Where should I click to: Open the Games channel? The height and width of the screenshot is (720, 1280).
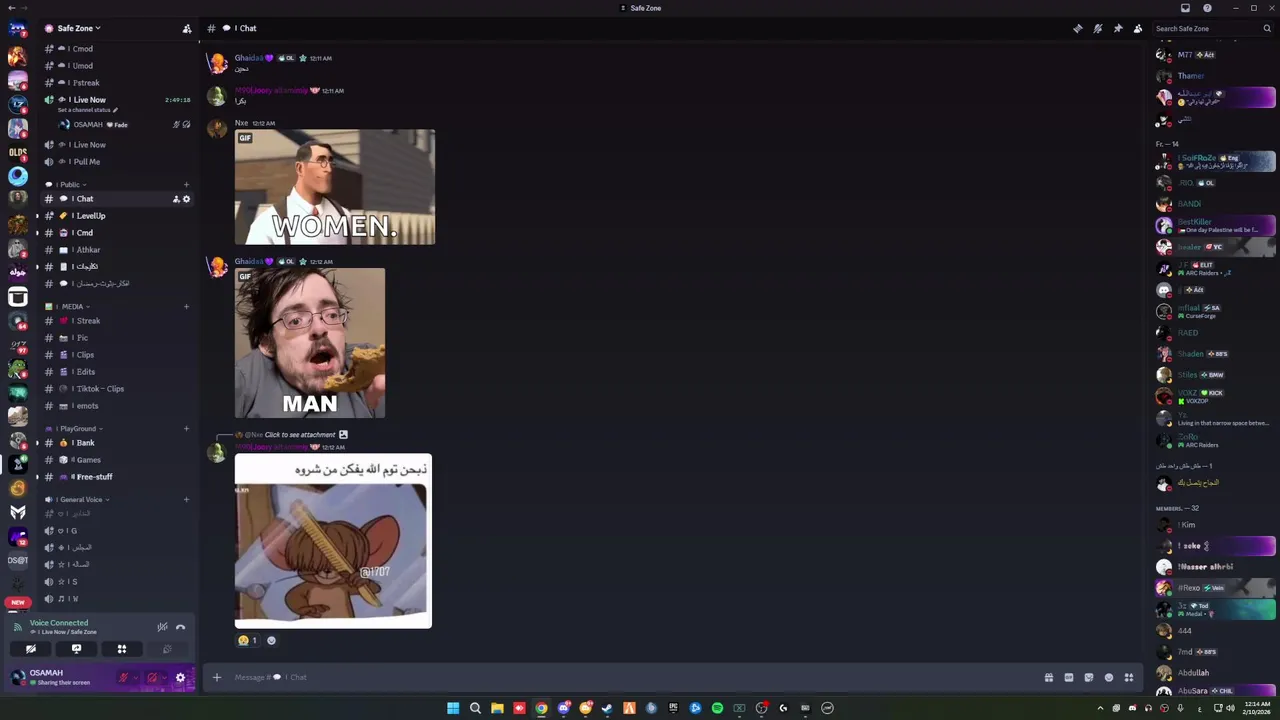(118, 460)
